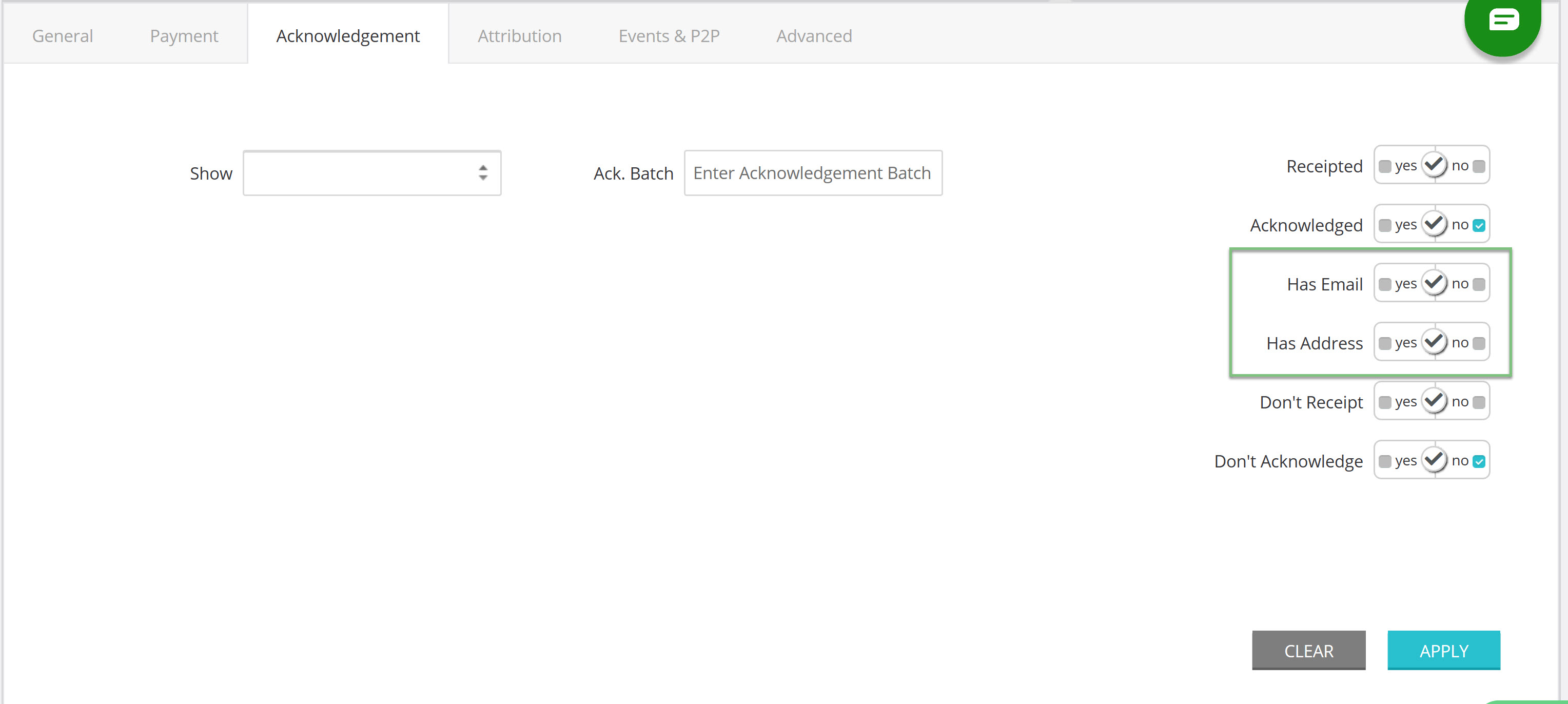
Task: Click the APPLY button
Action: [1444, 651]
